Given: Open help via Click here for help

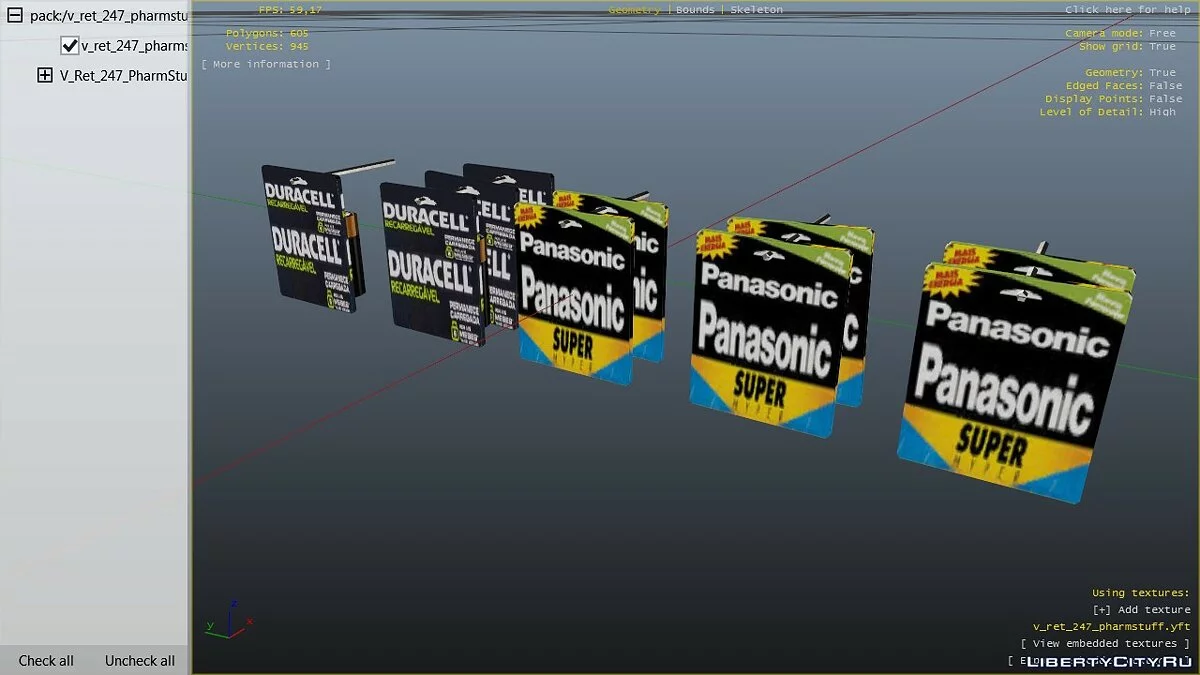Looking at the screenshot, I should tap(1126, 10).
